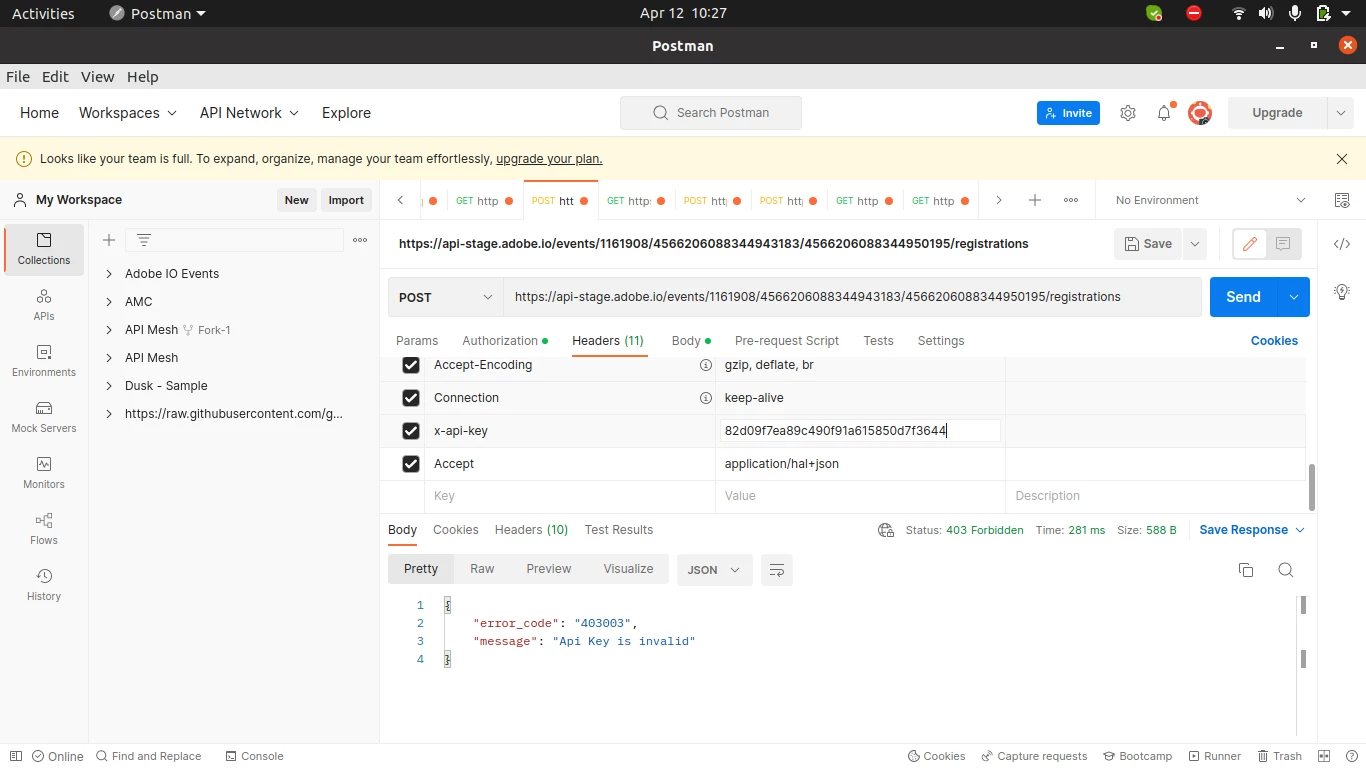Screen dimensions: 1366x768
Task: Open the user avatar menu
Action: pos(1199,113)
